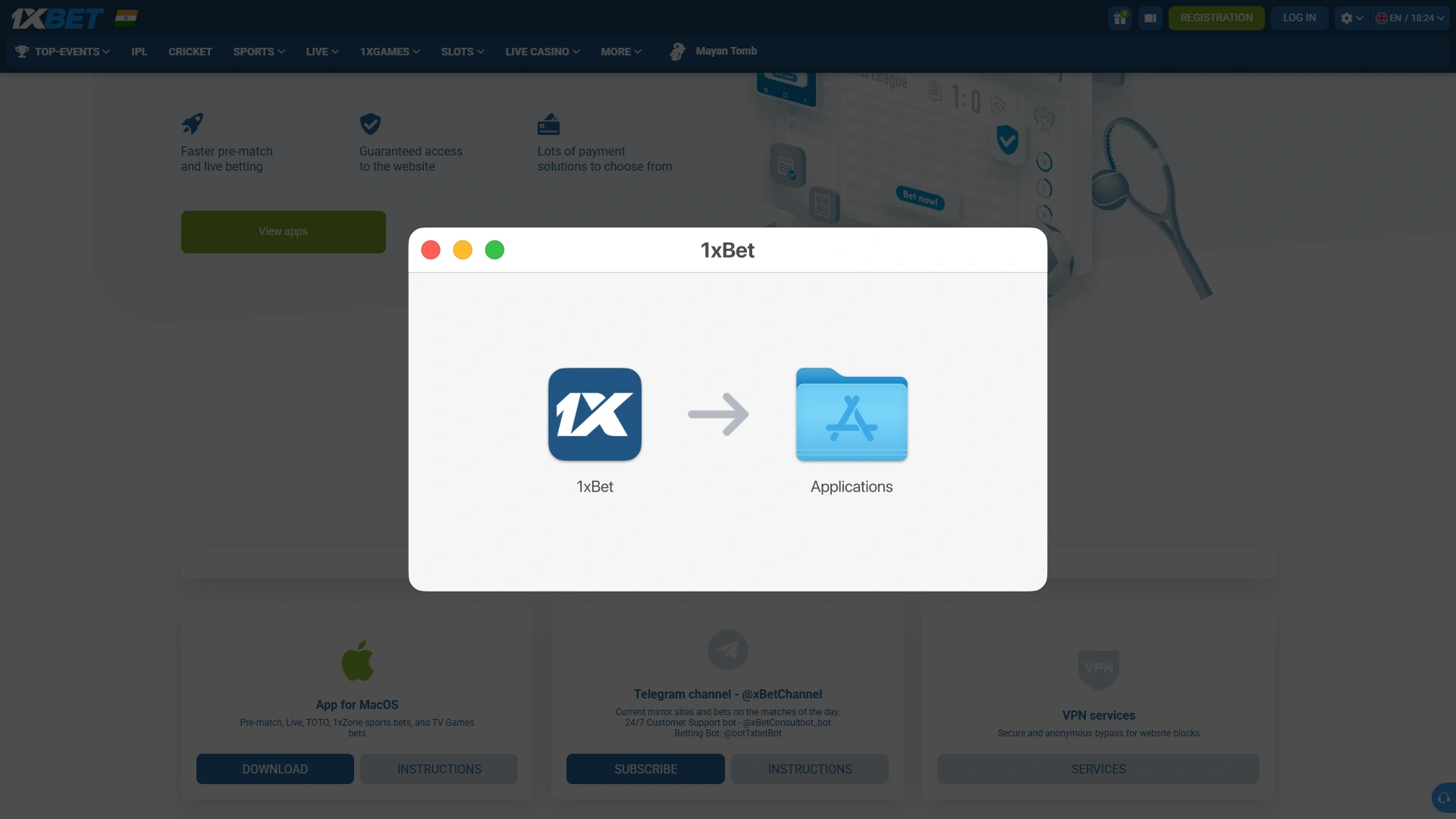Expand the TOP-EVENTS menu

(63, 52)
